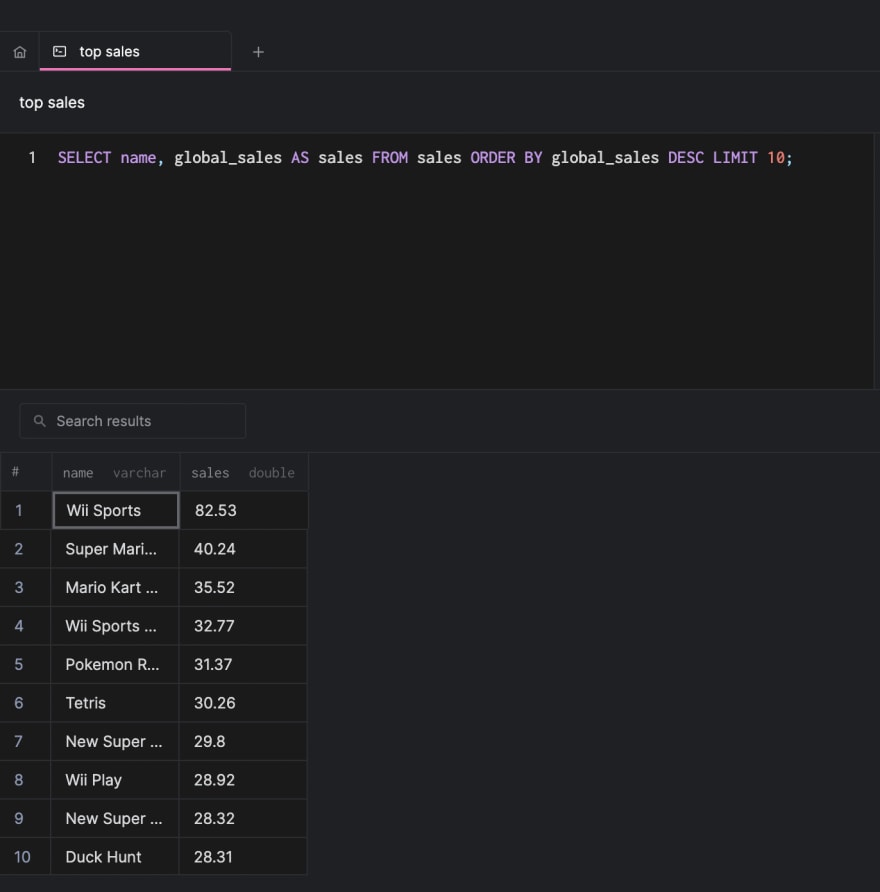
Task: Select the Wii Sports cell
Action: [115, 510]
